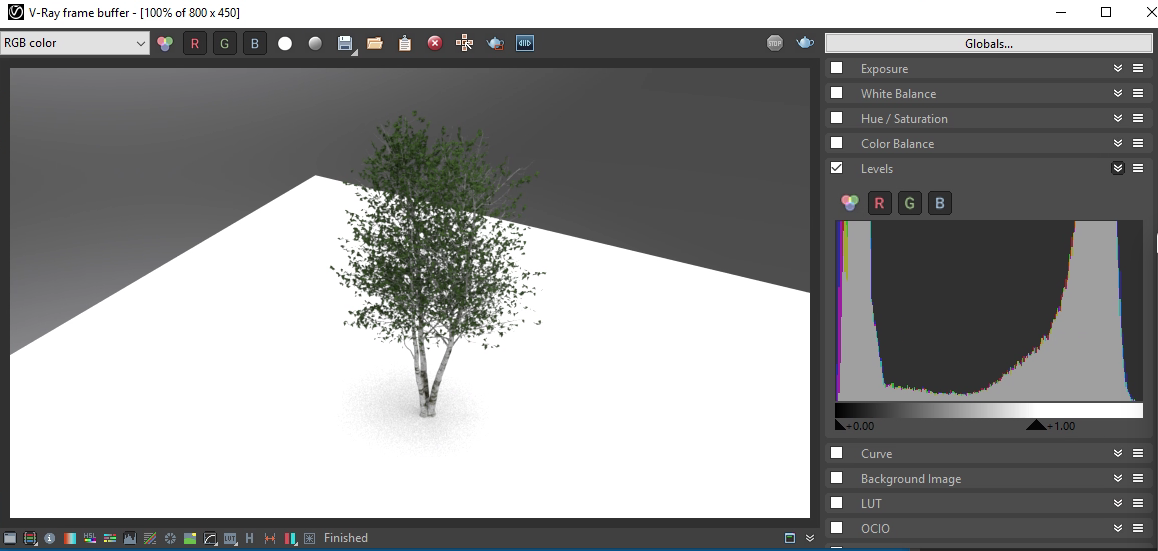Click the Globals... button
Viewport: 1158px width, 551px height.
988,44
